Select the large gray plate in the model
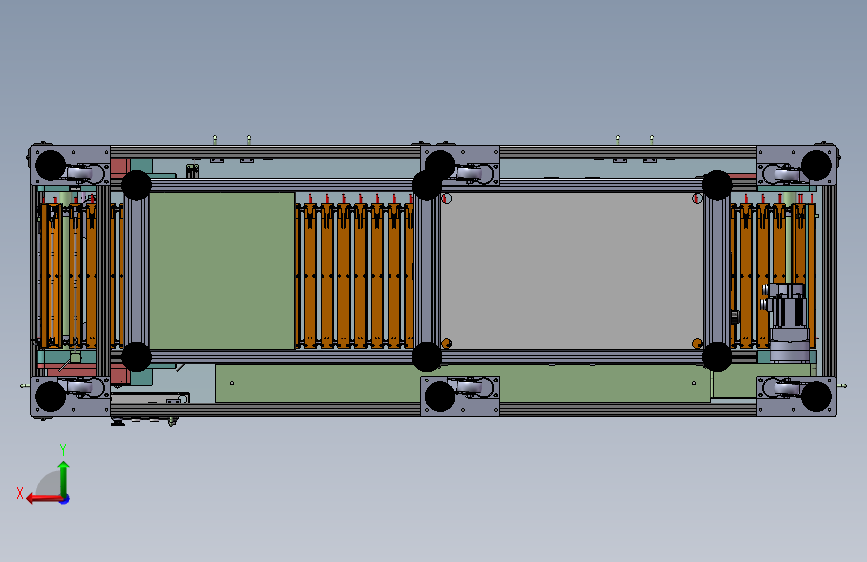 pyautogui.click(x=572, y=270)
